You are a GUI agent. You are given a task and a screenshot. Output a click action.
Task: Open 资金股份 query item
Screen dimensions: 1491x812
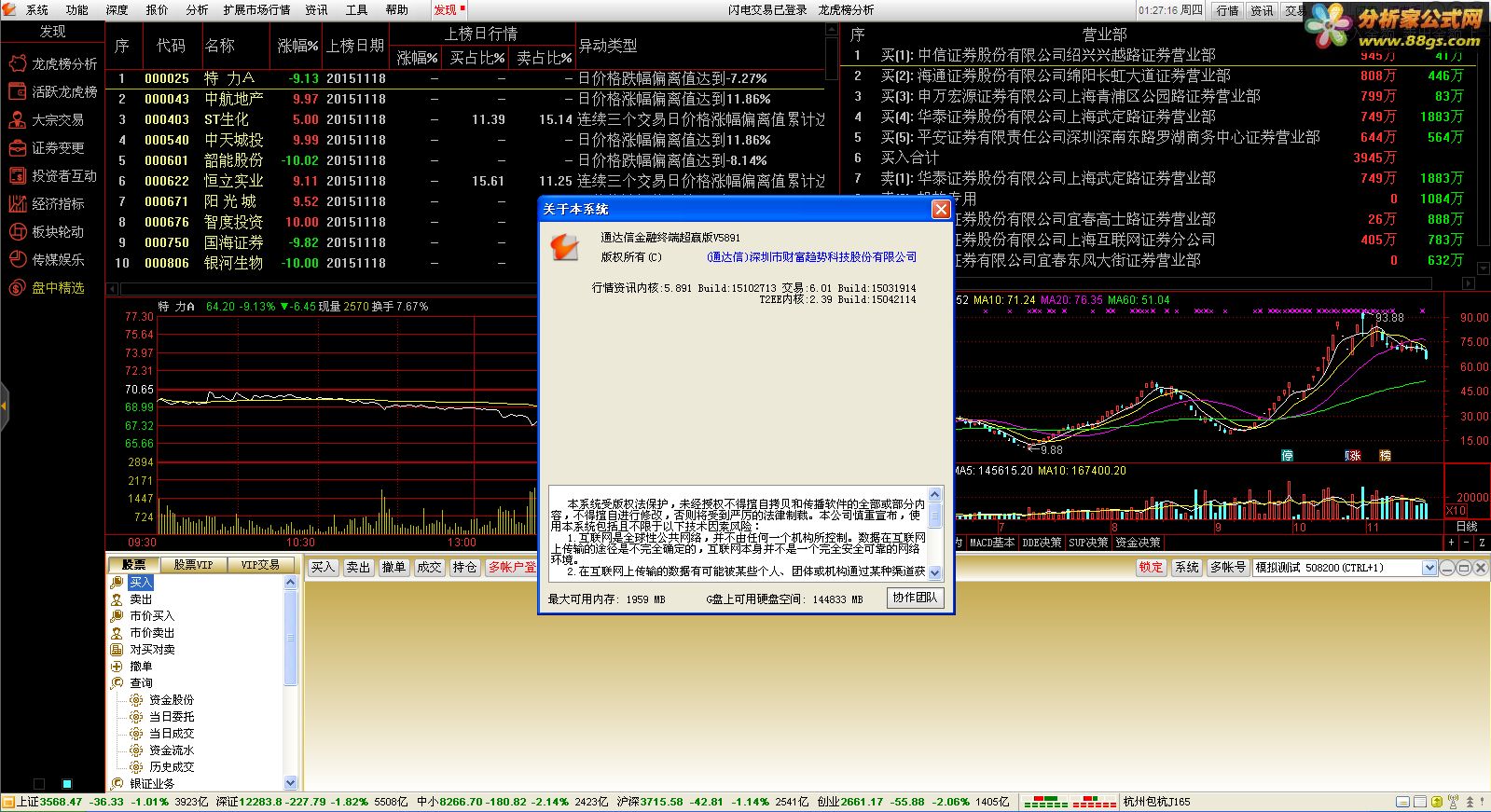pyautogui.click(x=172, y=700)
